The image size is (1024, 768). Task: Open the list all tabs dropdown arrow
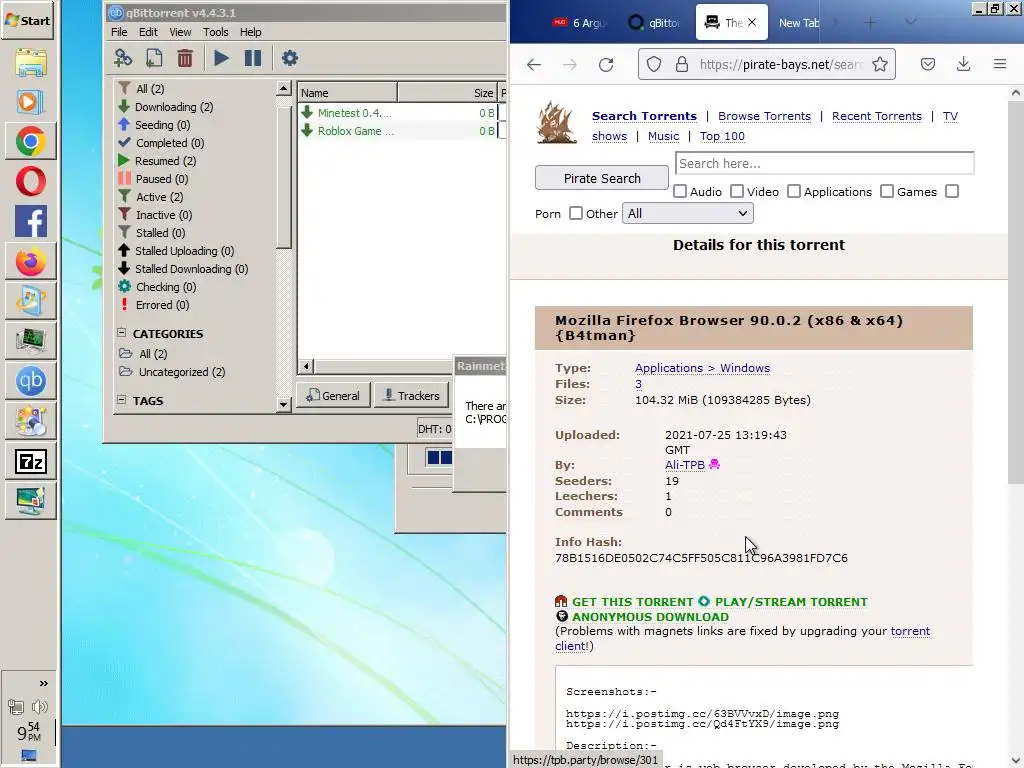point(910,23)
